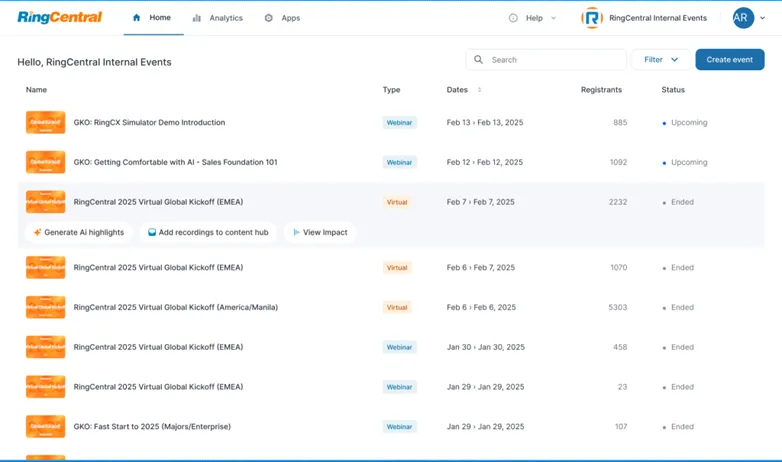Viewport: 782px width, 462px height.
Task: Click Generate AI highlights button
Action: pos(78,232)
